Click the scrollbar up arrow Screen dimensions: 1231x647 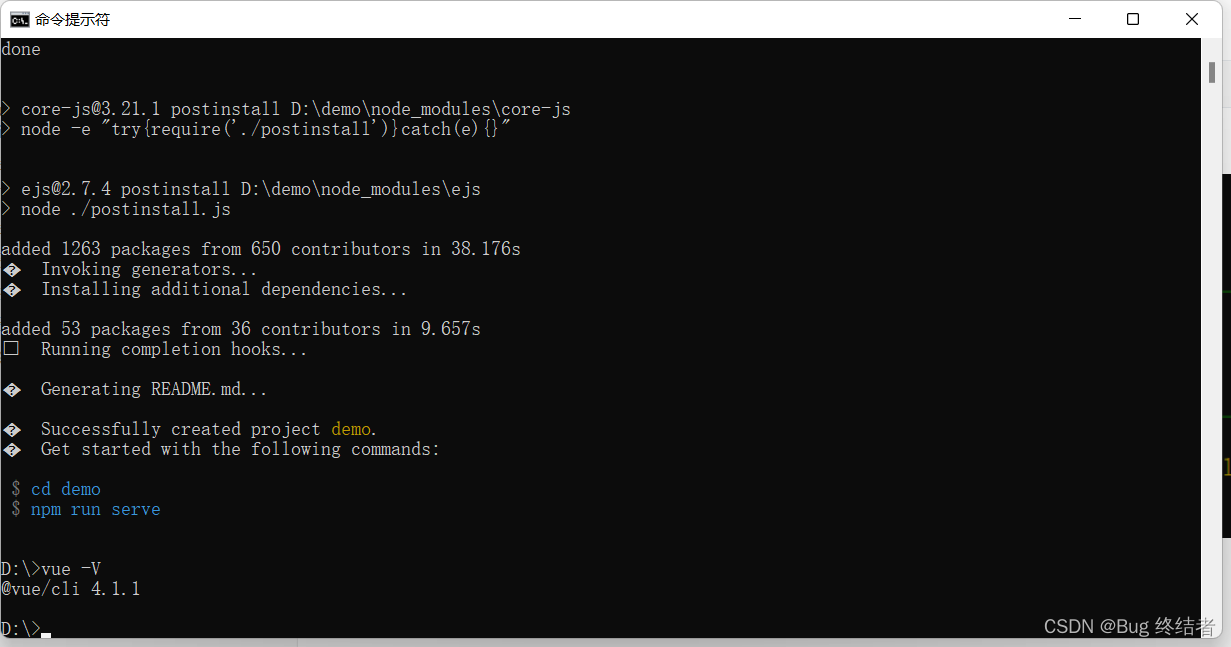click(x=1208, y=46)
